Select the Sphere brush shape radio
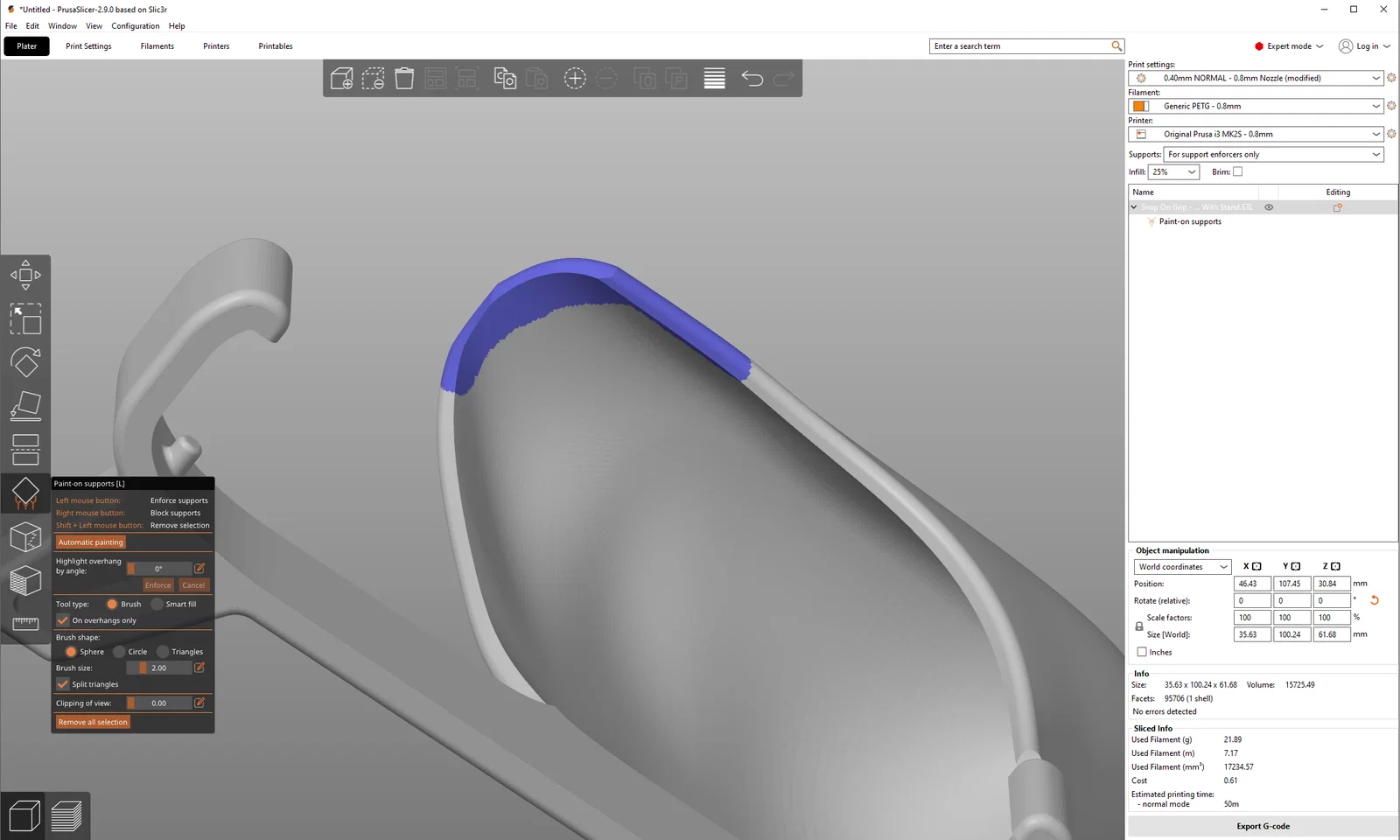1400x840 pixels. point(71,652)
